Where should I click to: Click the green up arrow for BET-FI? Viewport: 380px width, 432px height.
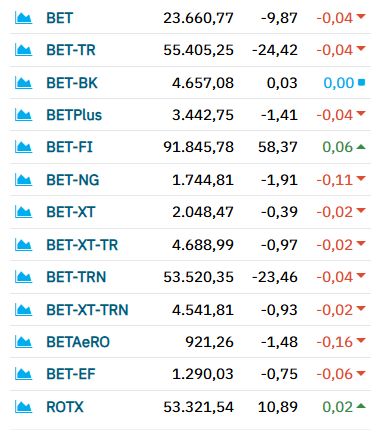click(x=361, y=147)
